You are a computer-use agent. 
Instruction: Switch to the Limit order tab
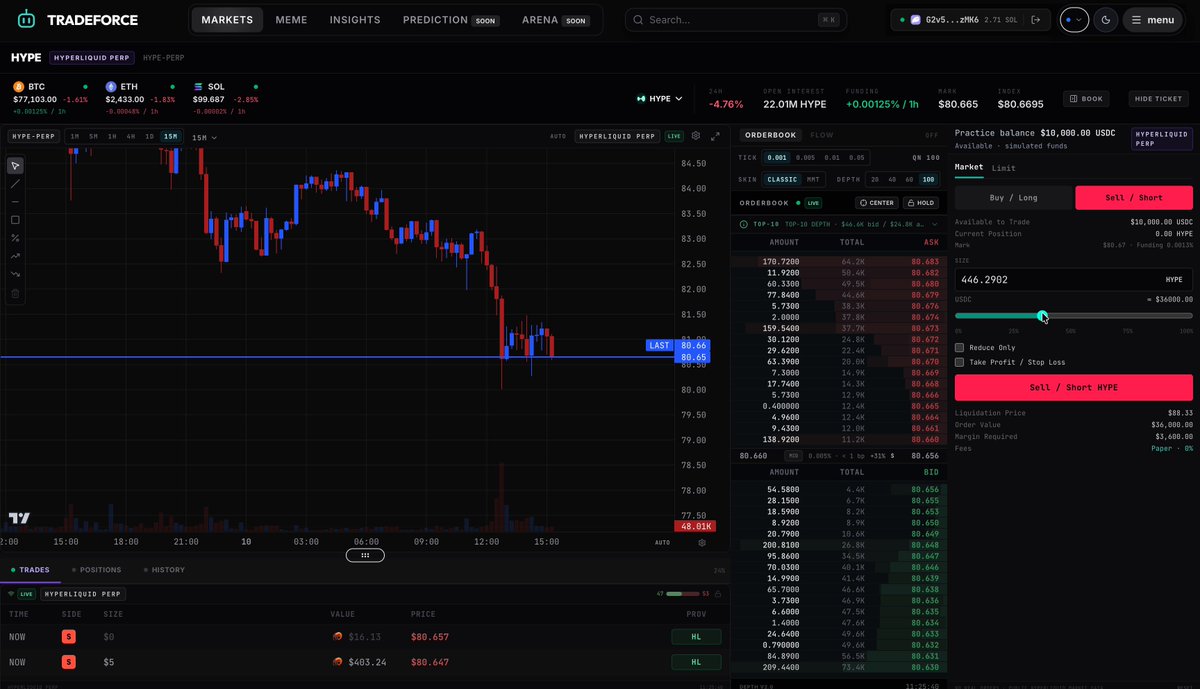[1003, 168]
